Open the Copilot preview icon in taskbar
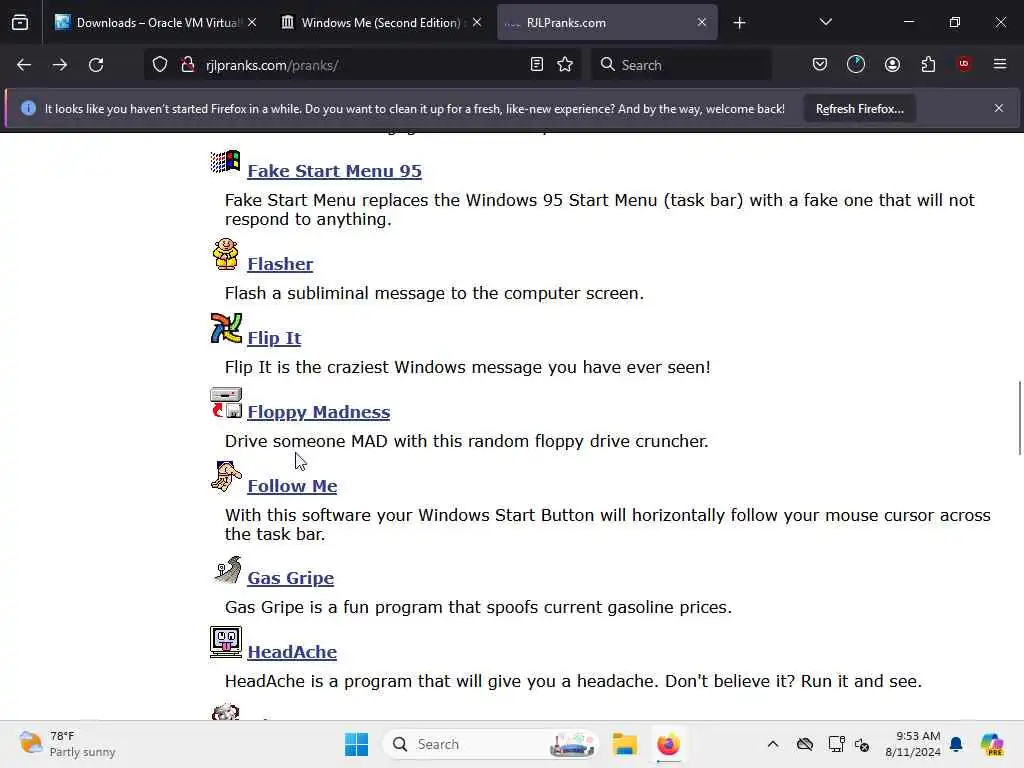This screenshot has height=768, width=1024. click(992, 744)
